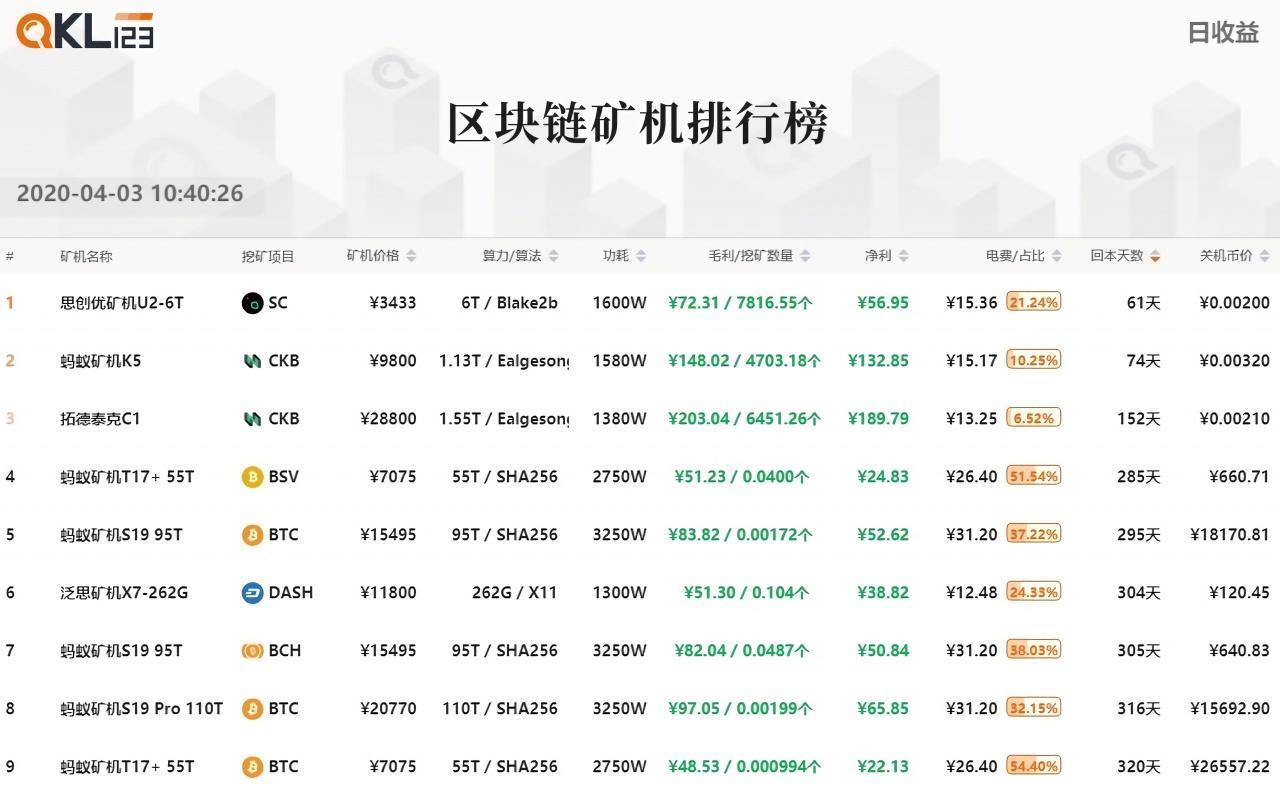The image size is (1280, 787).
Task: Click the BTC icon for S19 Pro 110T
Action: pos(252,709)
